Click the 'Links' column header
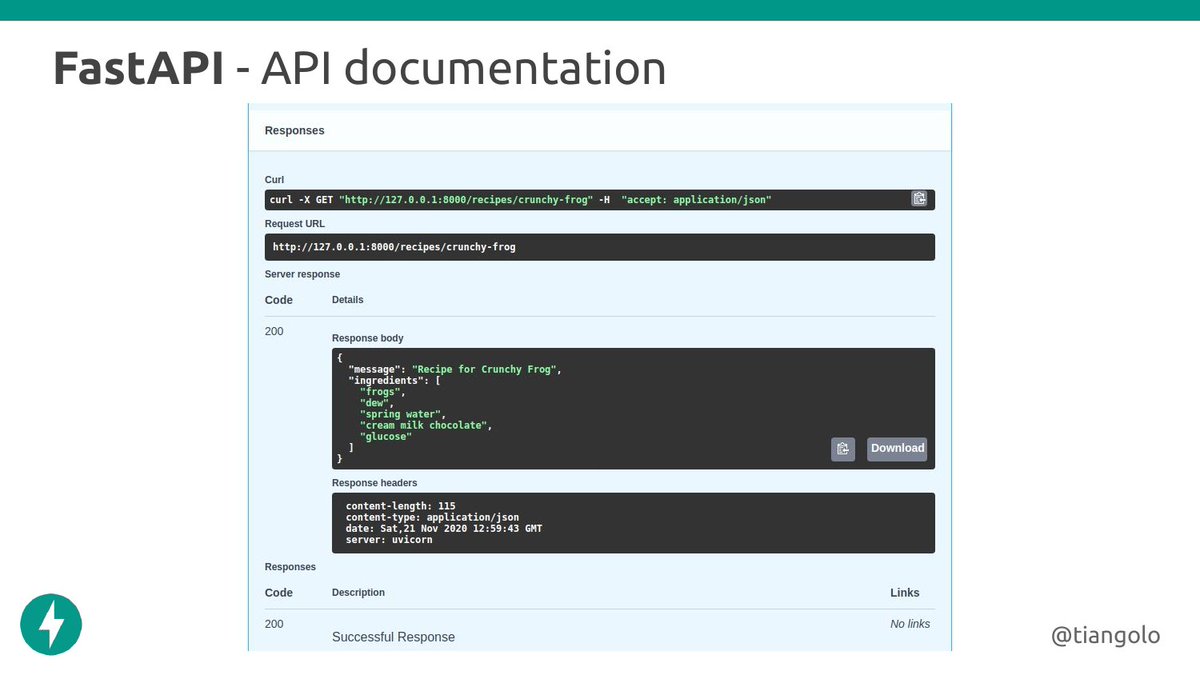 click(905, 593)
